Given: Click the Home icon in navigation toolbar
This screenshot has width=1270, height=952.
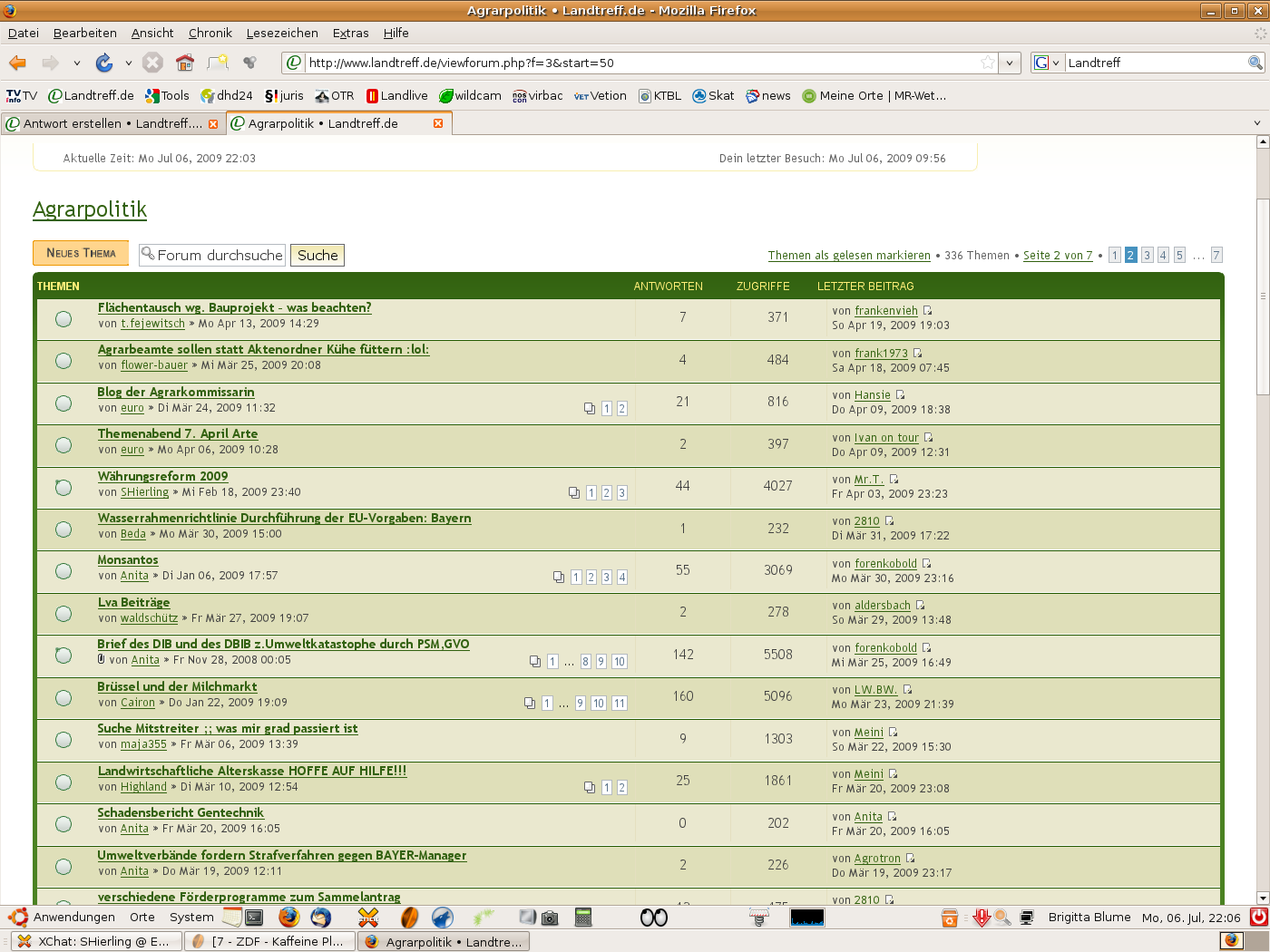Looking at the screenshot, I should [x=185, y=63].
